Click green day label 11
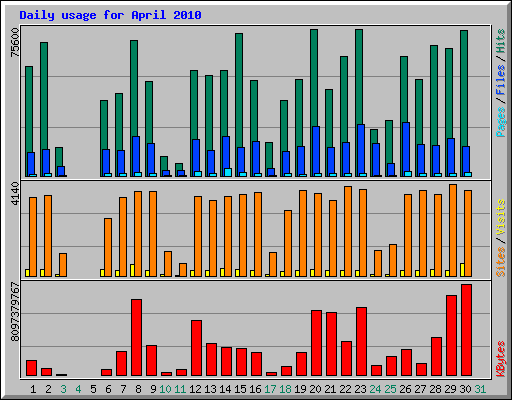512x400 pixels. tap(180, 389)
